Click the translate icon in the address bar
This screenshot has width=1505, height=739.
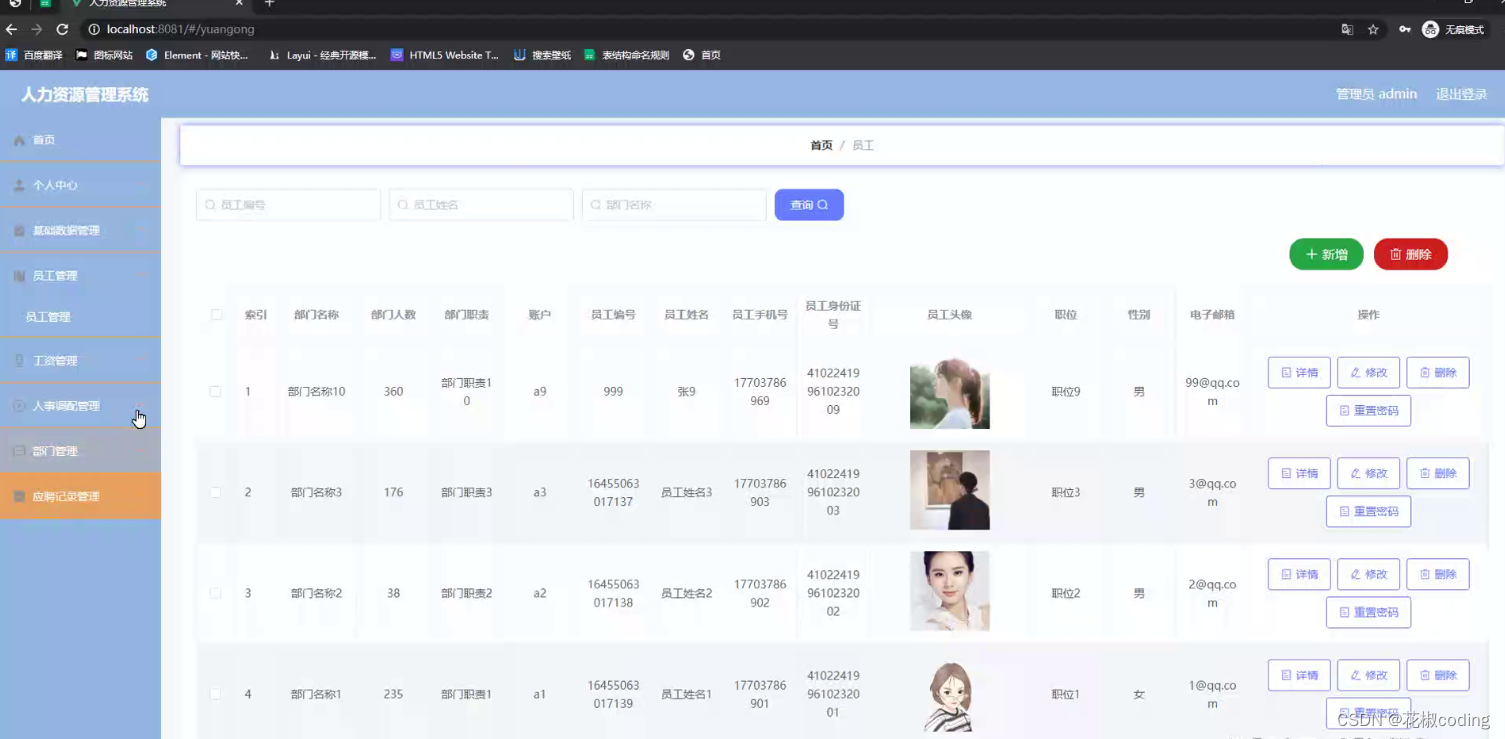[1346, 30]
